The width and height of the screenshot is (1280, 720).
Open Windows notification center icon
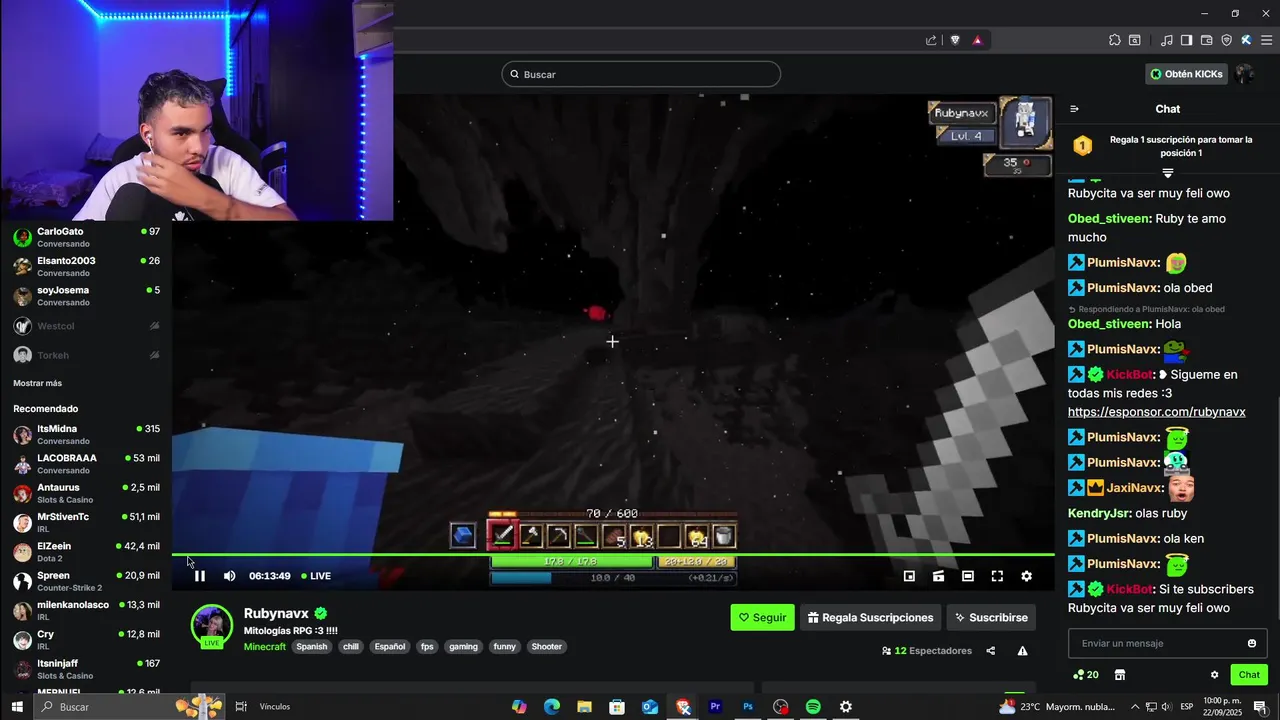(x=1260, y=707)
